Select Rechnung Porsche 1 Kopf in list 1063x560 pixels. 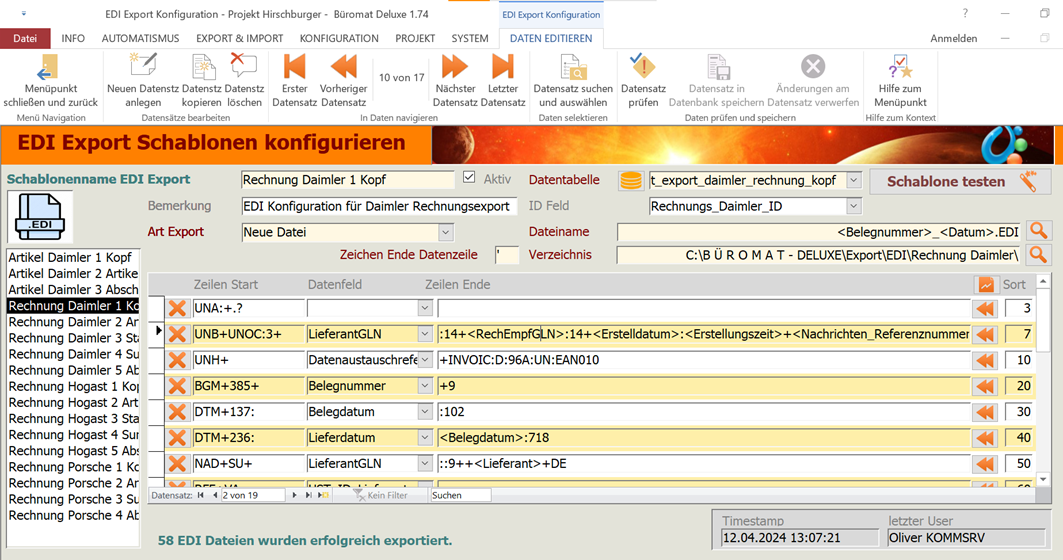(x=74, y=467)
